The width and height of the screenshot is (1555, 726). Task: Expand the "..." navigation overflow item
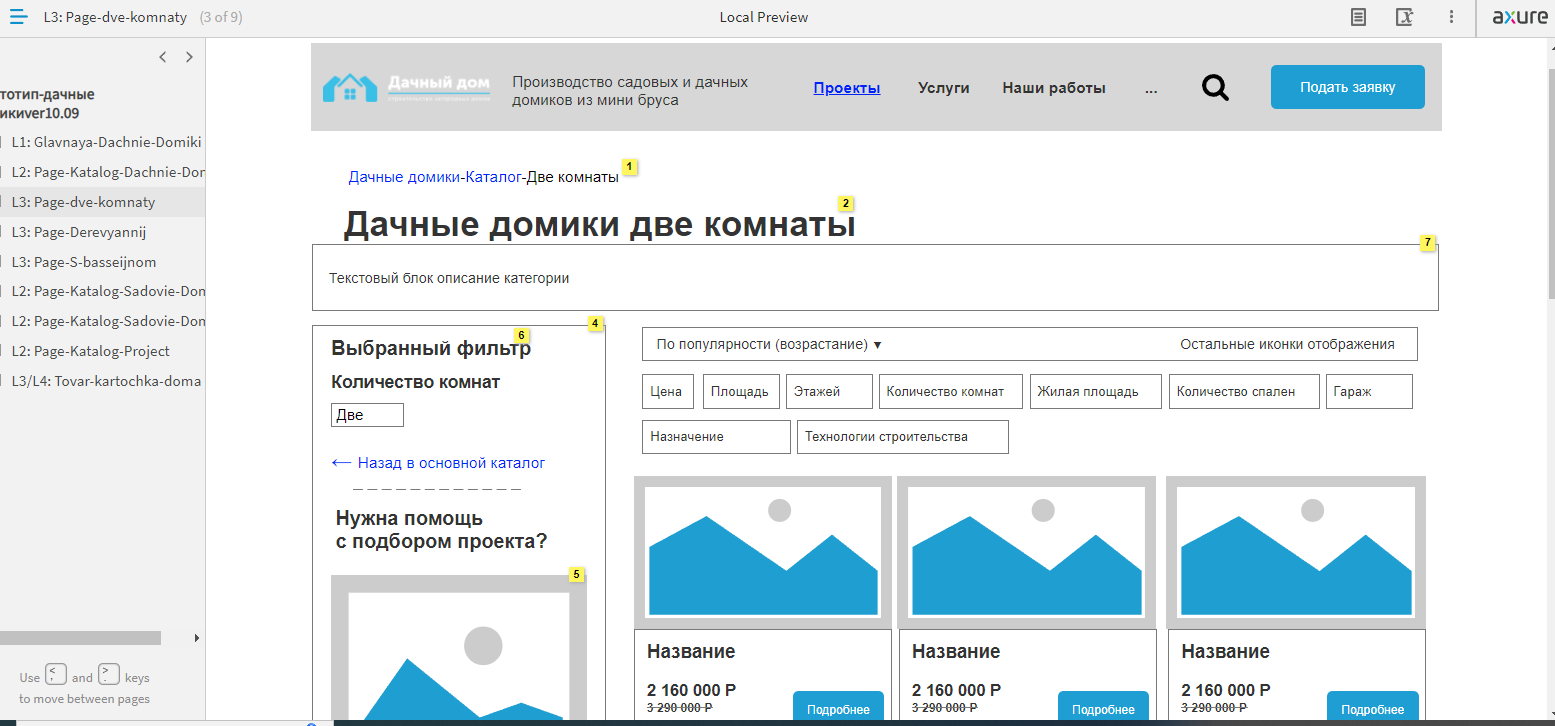point(1151,88)
